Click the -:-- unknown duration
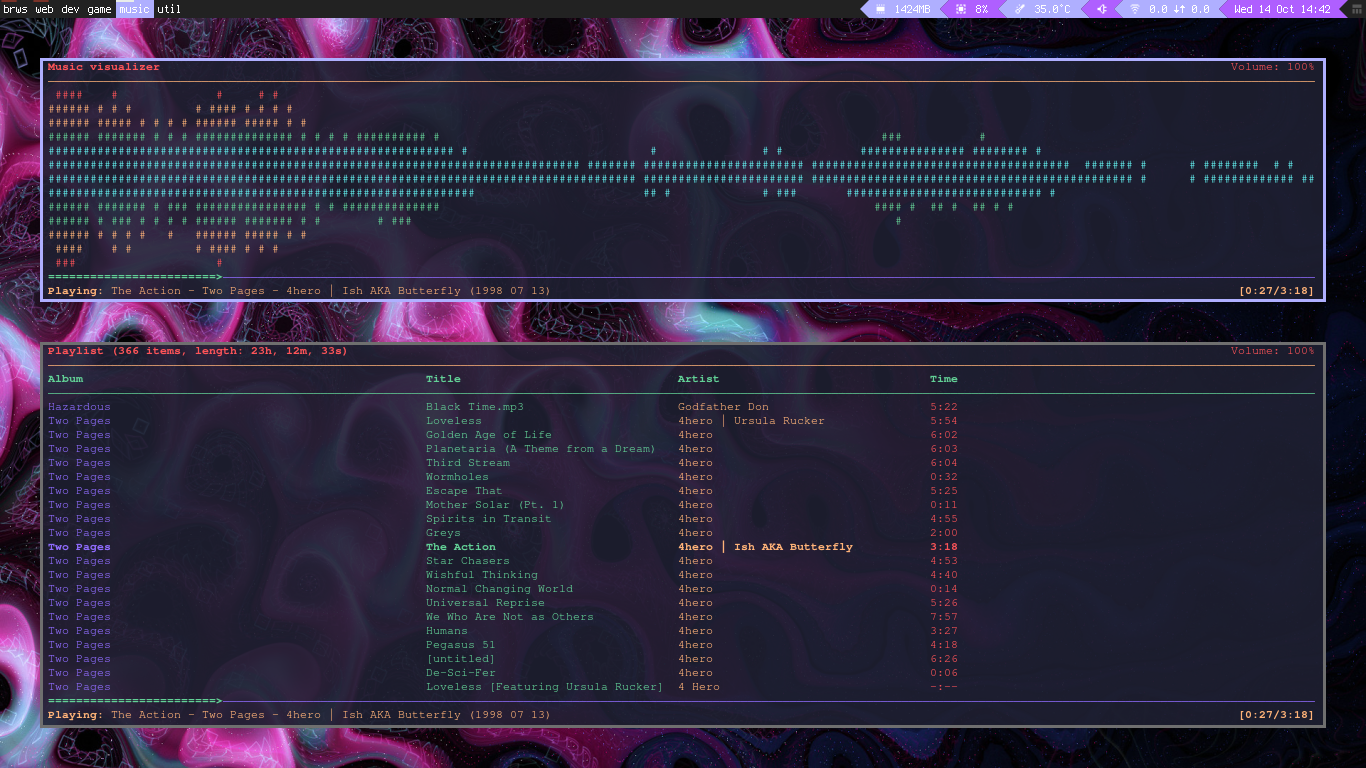 [x=944, y=687]
